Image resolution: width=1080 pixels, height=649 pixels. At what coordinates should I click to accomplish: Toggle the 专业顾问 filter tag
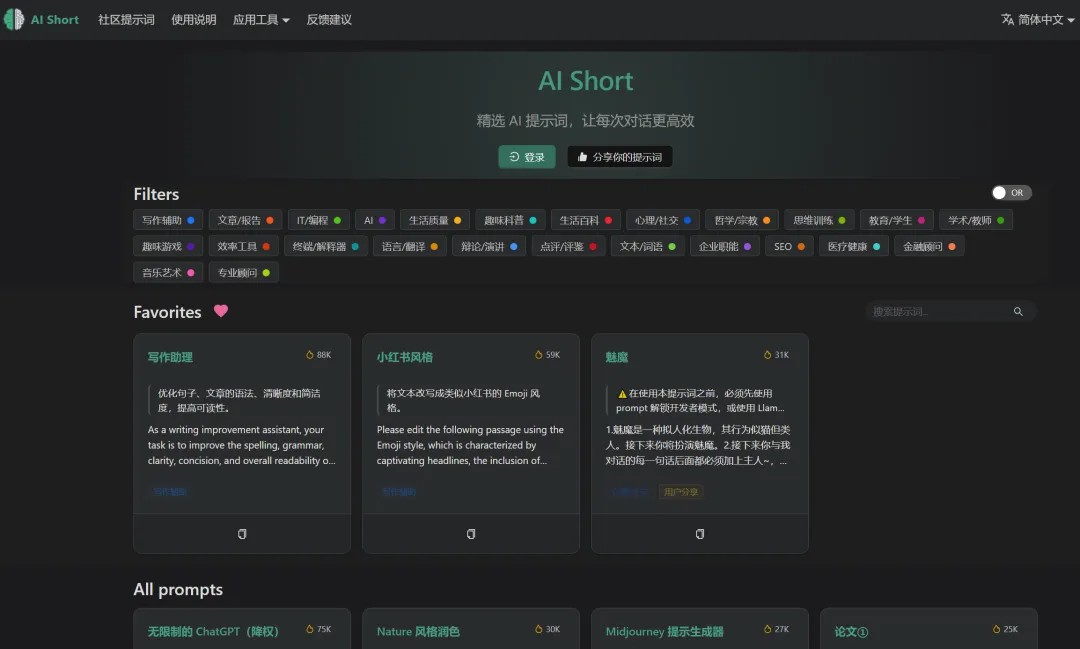[x=244, y=273]
